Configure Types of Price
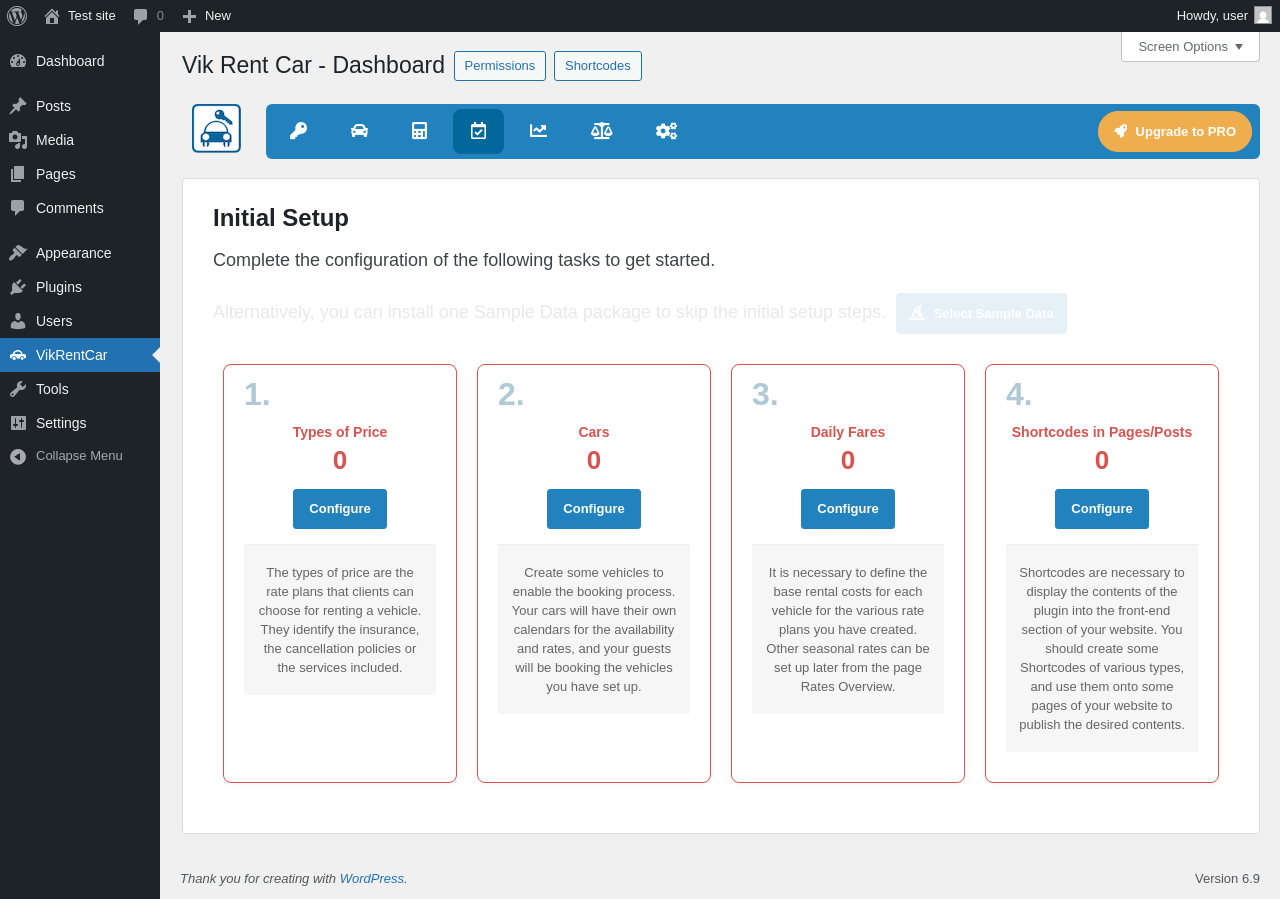Image resolution: width=1280 pixels, height=899 pixels. tap(340, 509)
